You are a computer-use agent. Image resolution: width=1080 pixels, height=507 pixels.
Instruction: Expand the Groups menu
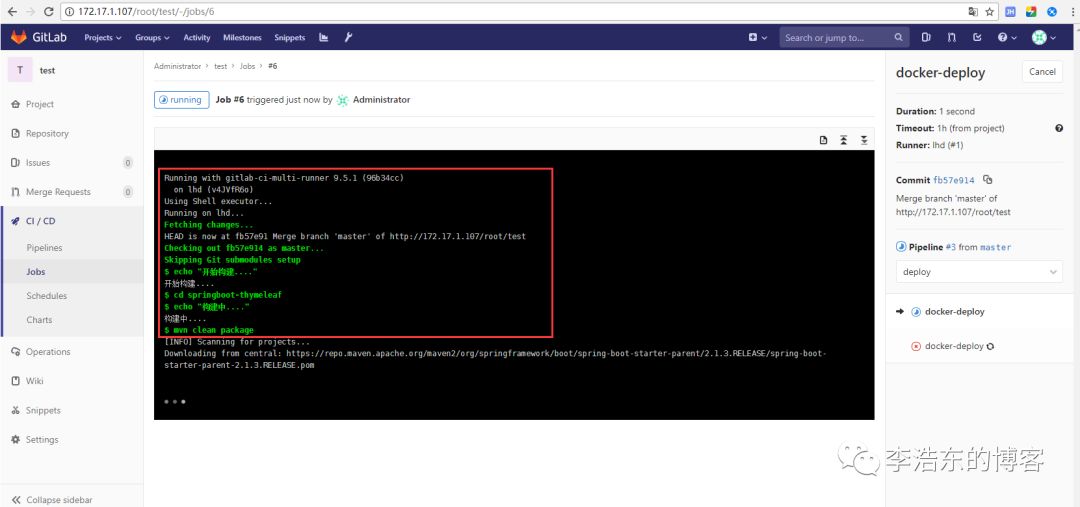(x=152, y=37)
